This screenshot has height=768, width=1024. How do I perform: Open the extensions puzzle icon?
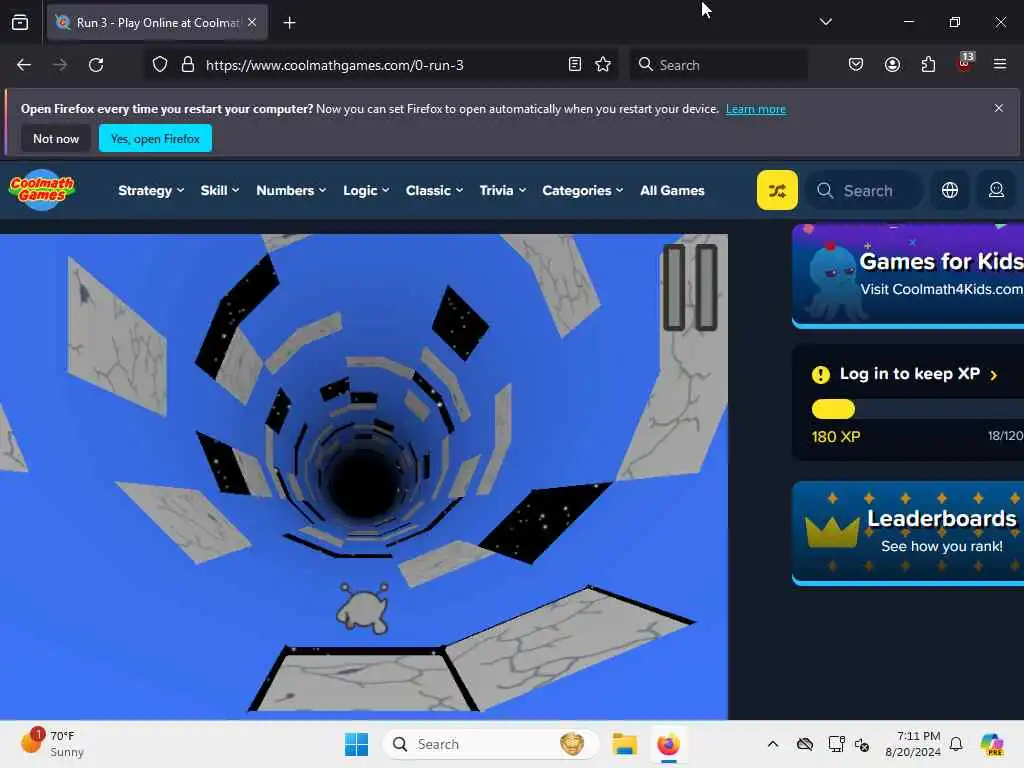[928, 65]
